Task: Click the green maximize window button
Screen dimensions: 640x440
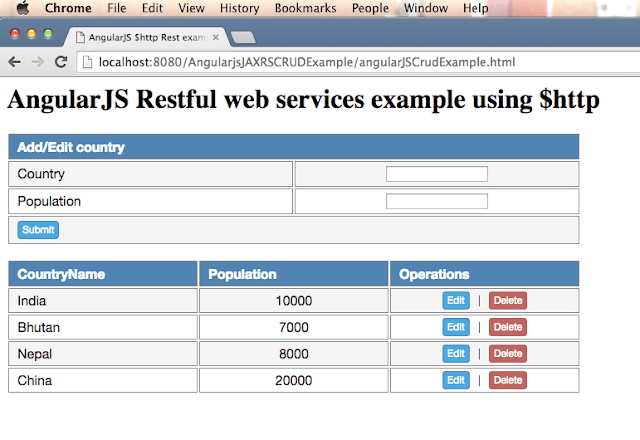Action: (48, 33)
